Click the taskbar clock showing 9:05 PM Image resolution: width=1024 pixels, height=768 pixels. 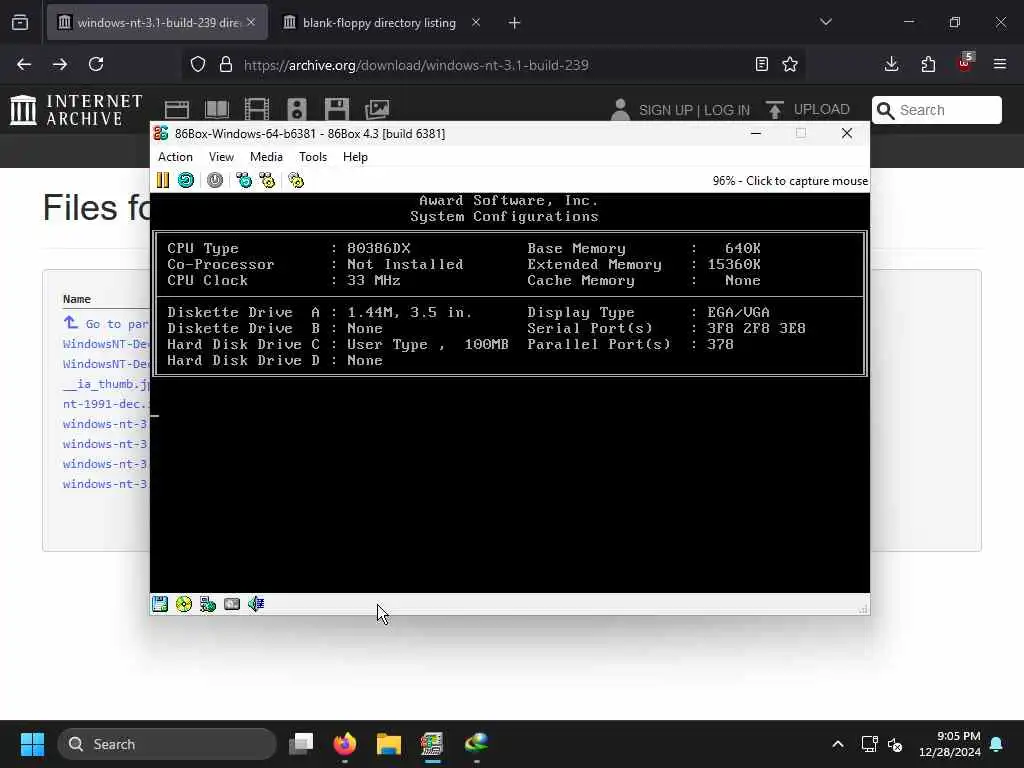point(950,744)
